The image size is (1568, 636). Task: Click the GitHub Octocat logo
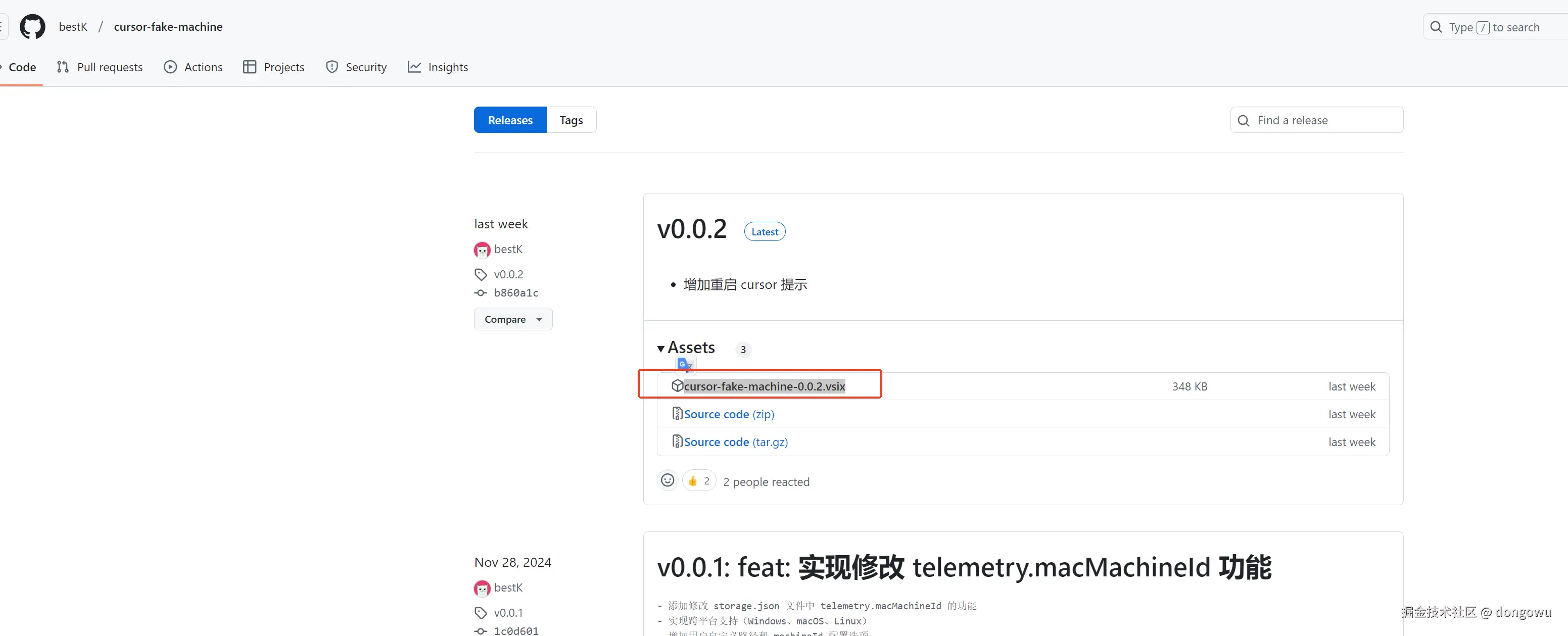(32, 27)
